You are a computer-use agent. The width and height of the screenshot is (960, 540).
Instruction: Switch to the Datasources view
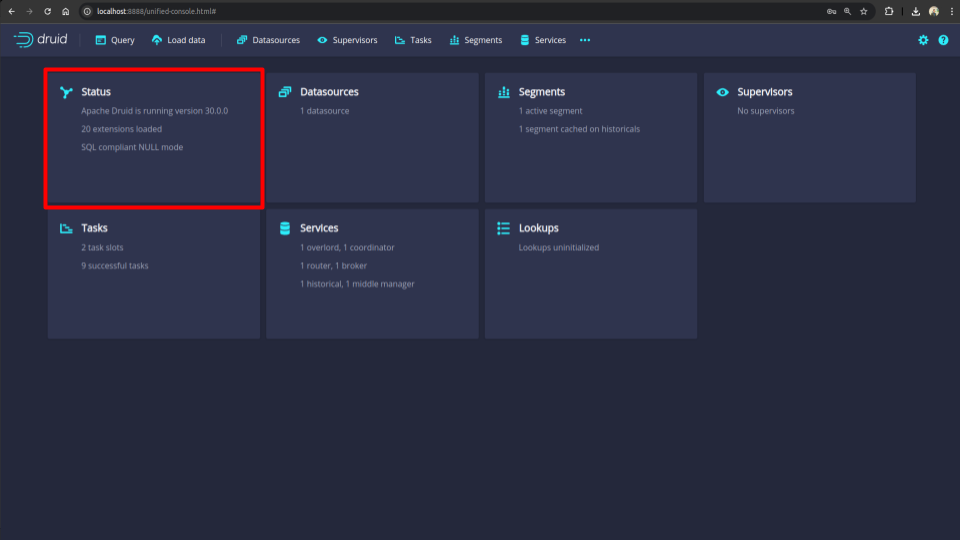[x=268, y=40]
